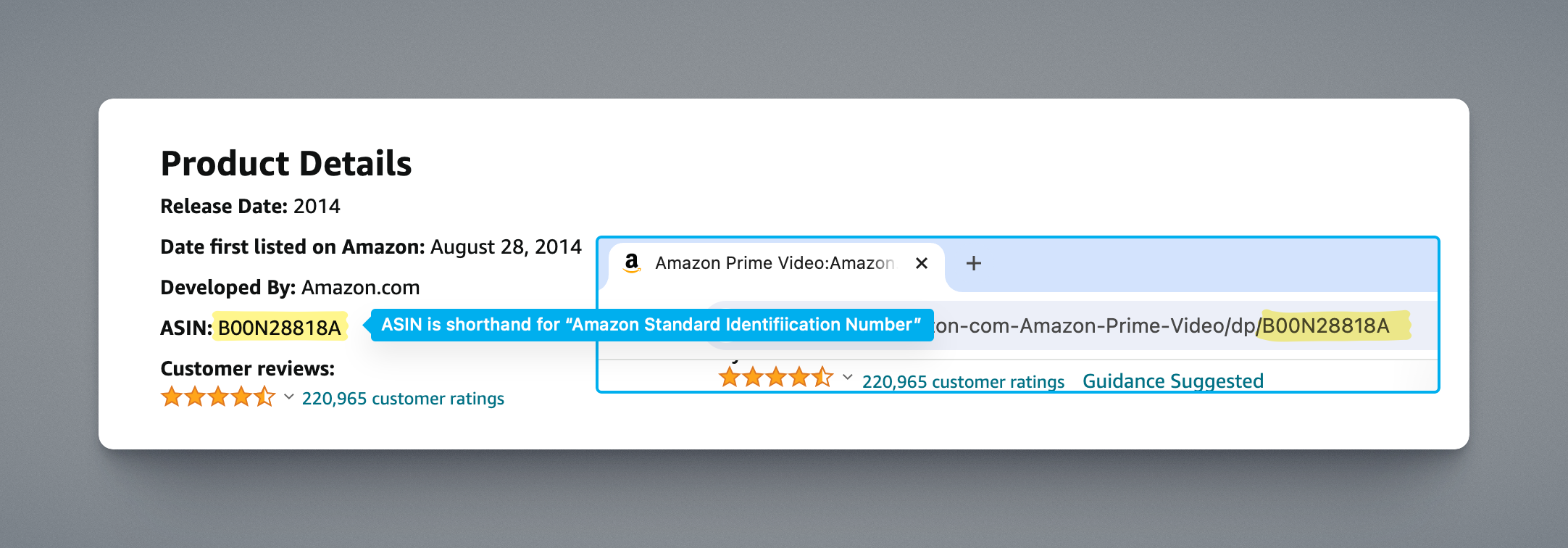Screen dimensions: 1568x548
Task: Click the half star beside the ratings in the popup
Action: [822, 378]
